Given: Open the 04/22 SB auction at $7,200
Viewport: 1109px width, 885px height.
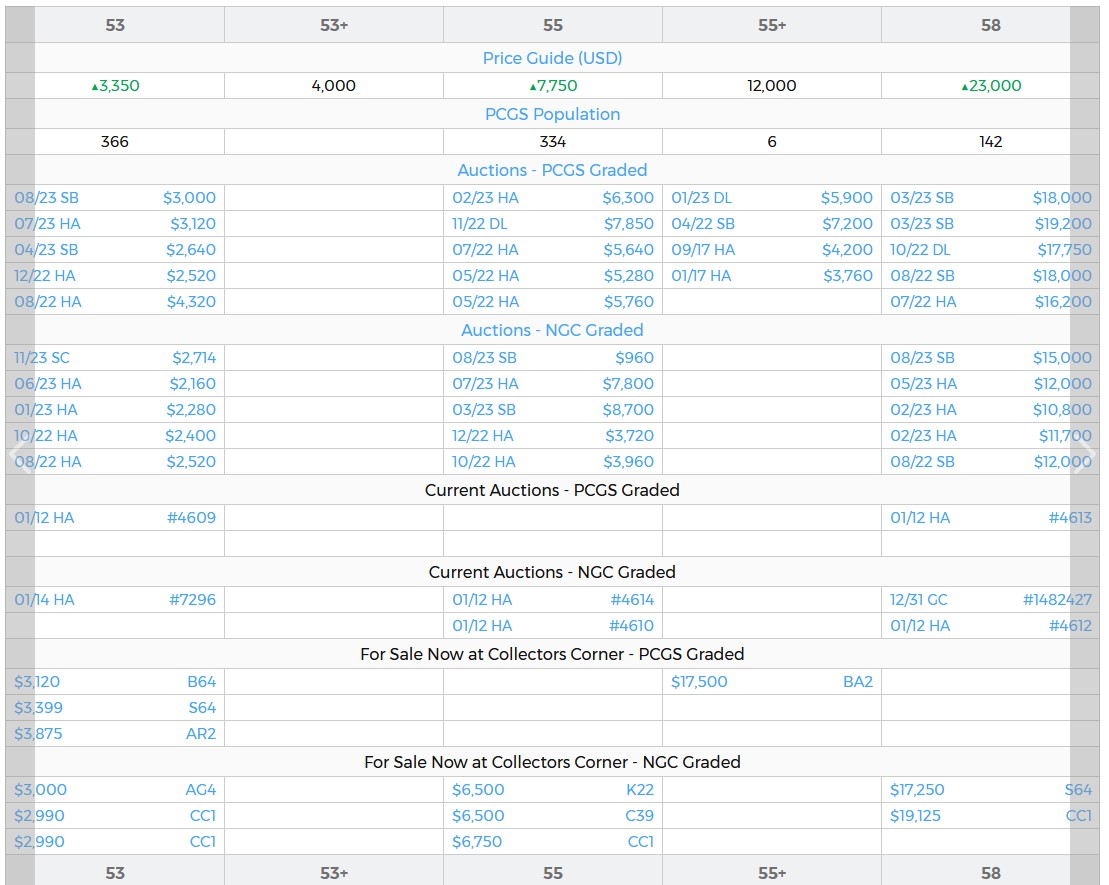Looking at the screenshot, I should [x=772, y=224].
